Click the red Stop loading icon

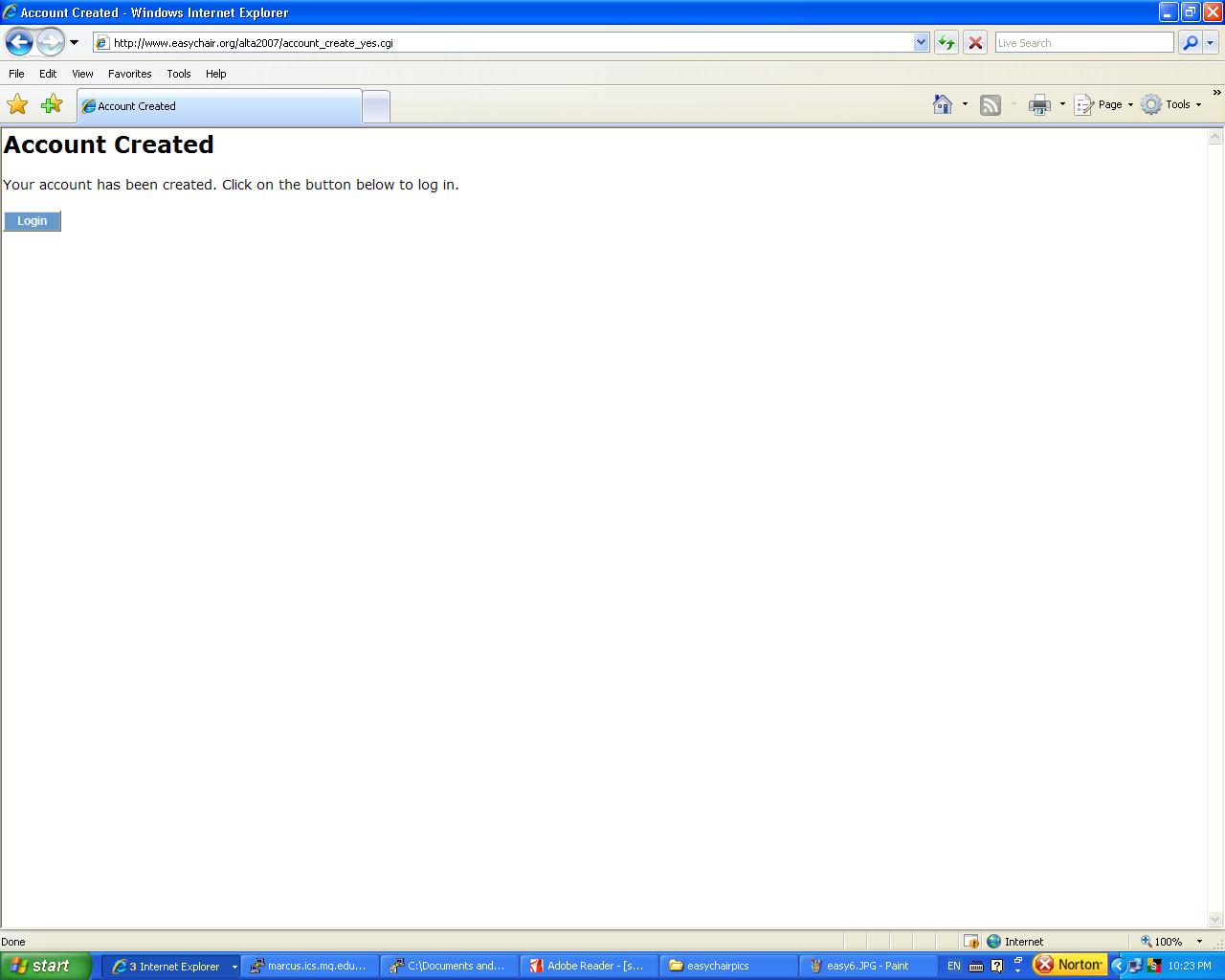tap(975, 43)
